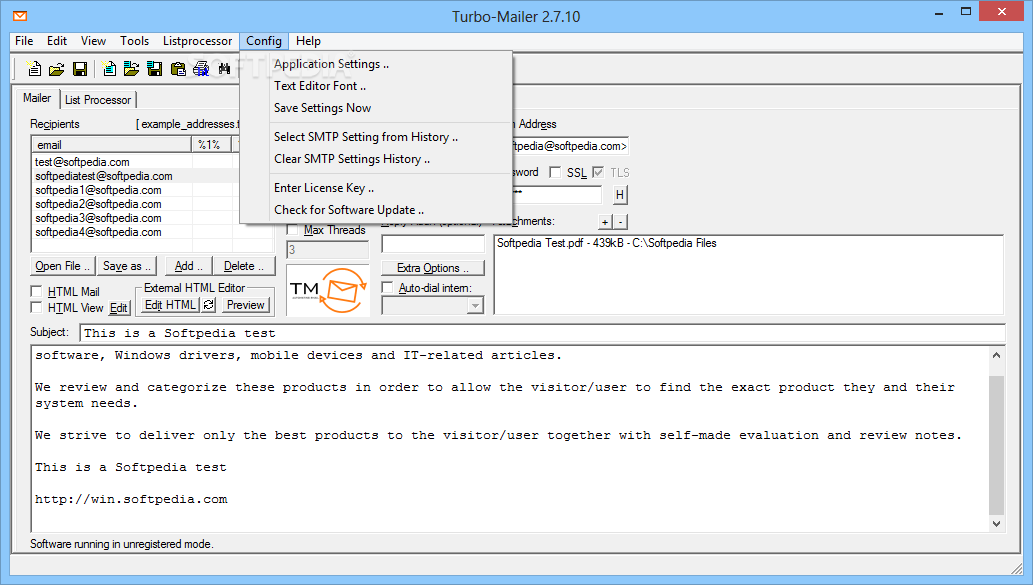
Task: Choose Enter License Key entry
Action: pyautogui.click(x=376, y=188)
